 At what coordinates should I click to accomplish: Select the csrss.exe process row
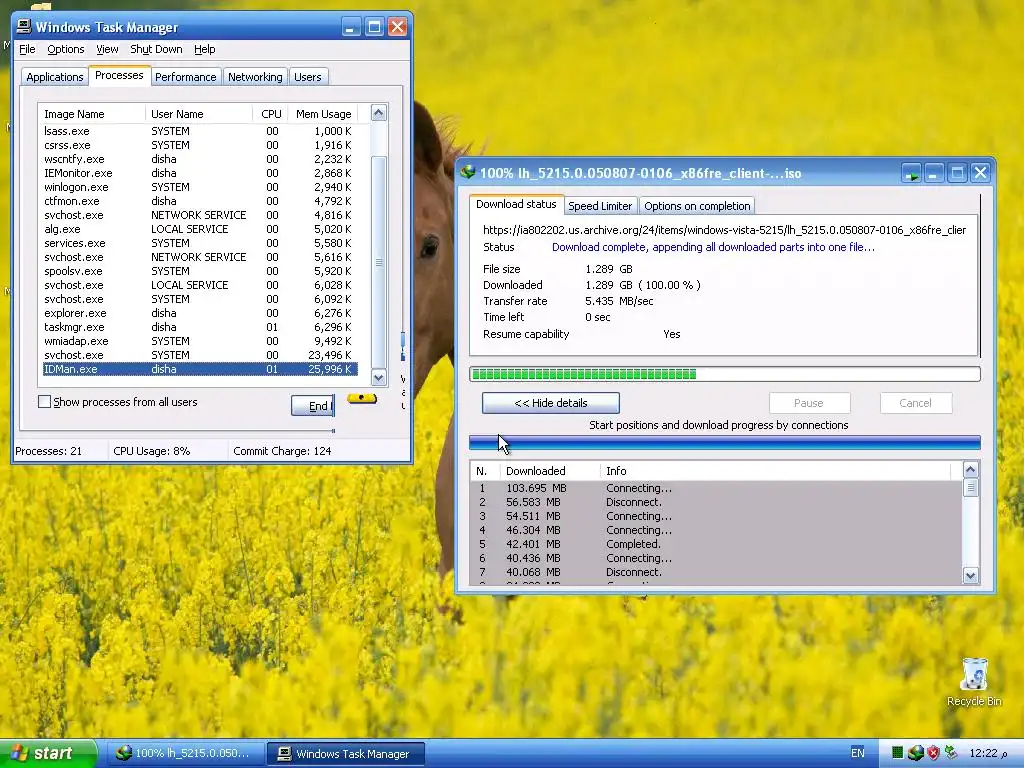click(x=200, y=145)
